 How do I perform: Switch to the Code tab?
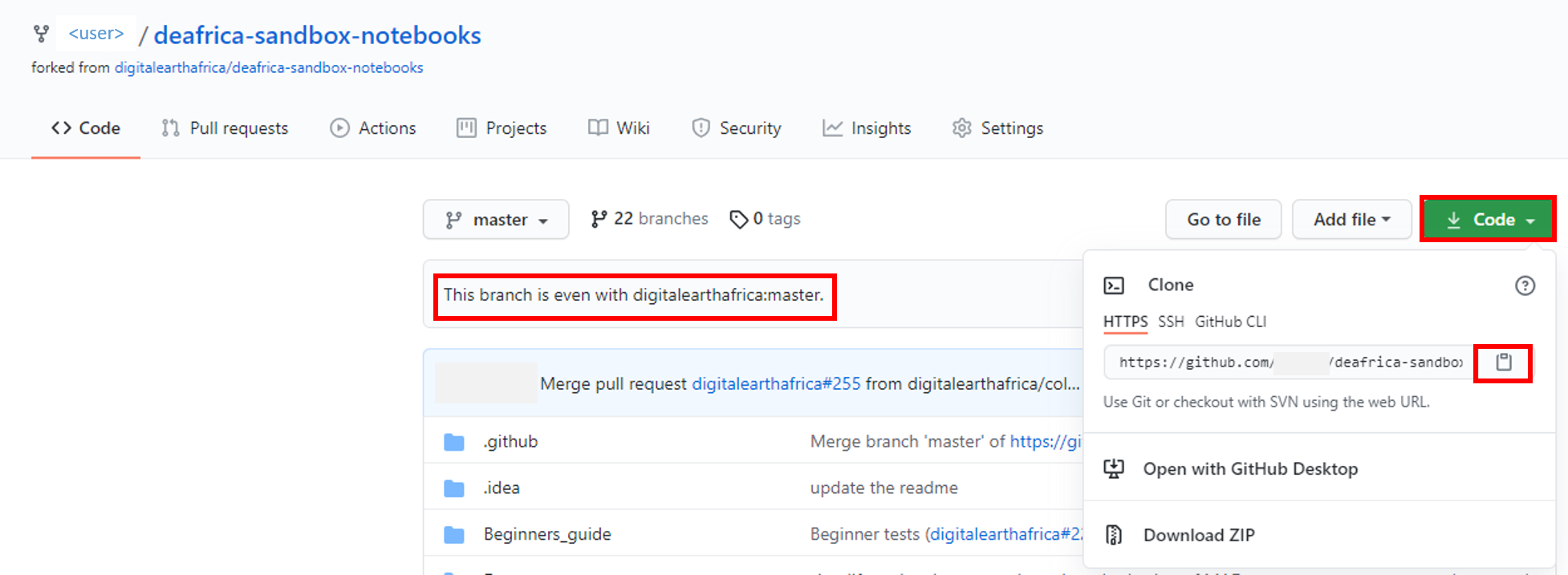tap(86, 128)
